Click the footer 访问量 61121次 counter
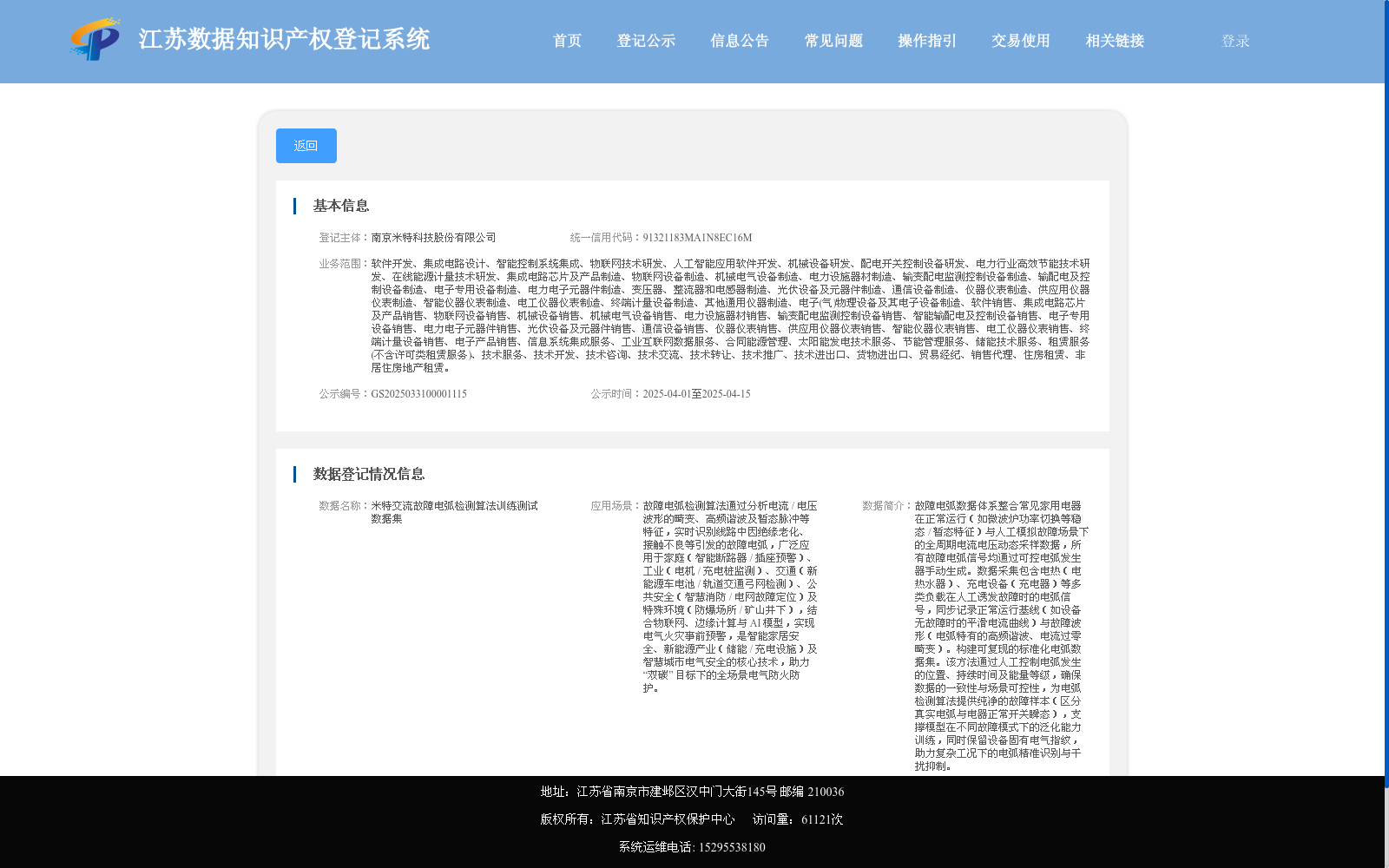 [x=798, y=819]
